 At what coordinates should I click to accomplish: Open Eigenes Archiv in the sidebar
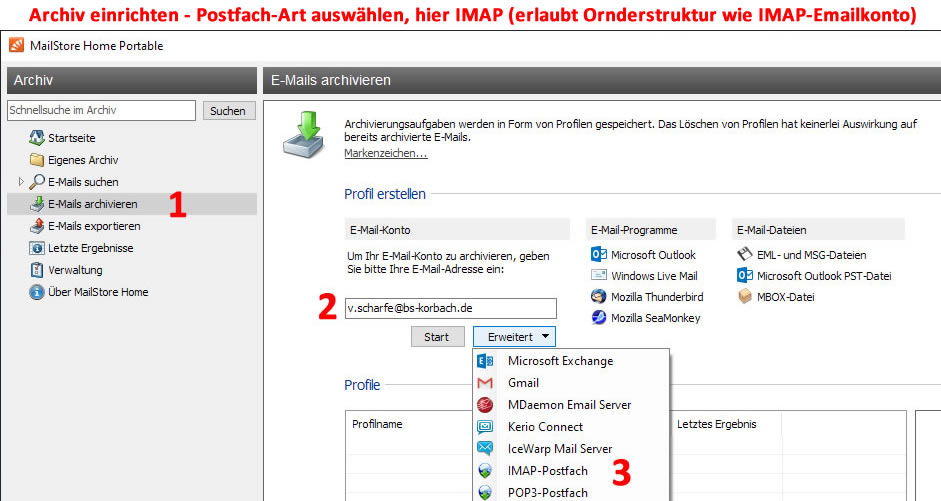click(83, 160)
